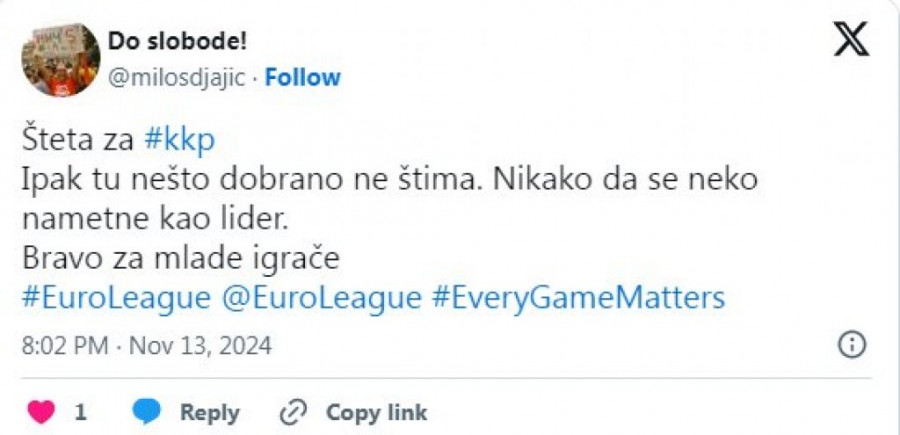This screenshot has width=900, height=435.
Task: Visit the @milosdjajic handle link
Action: point(176,77)
